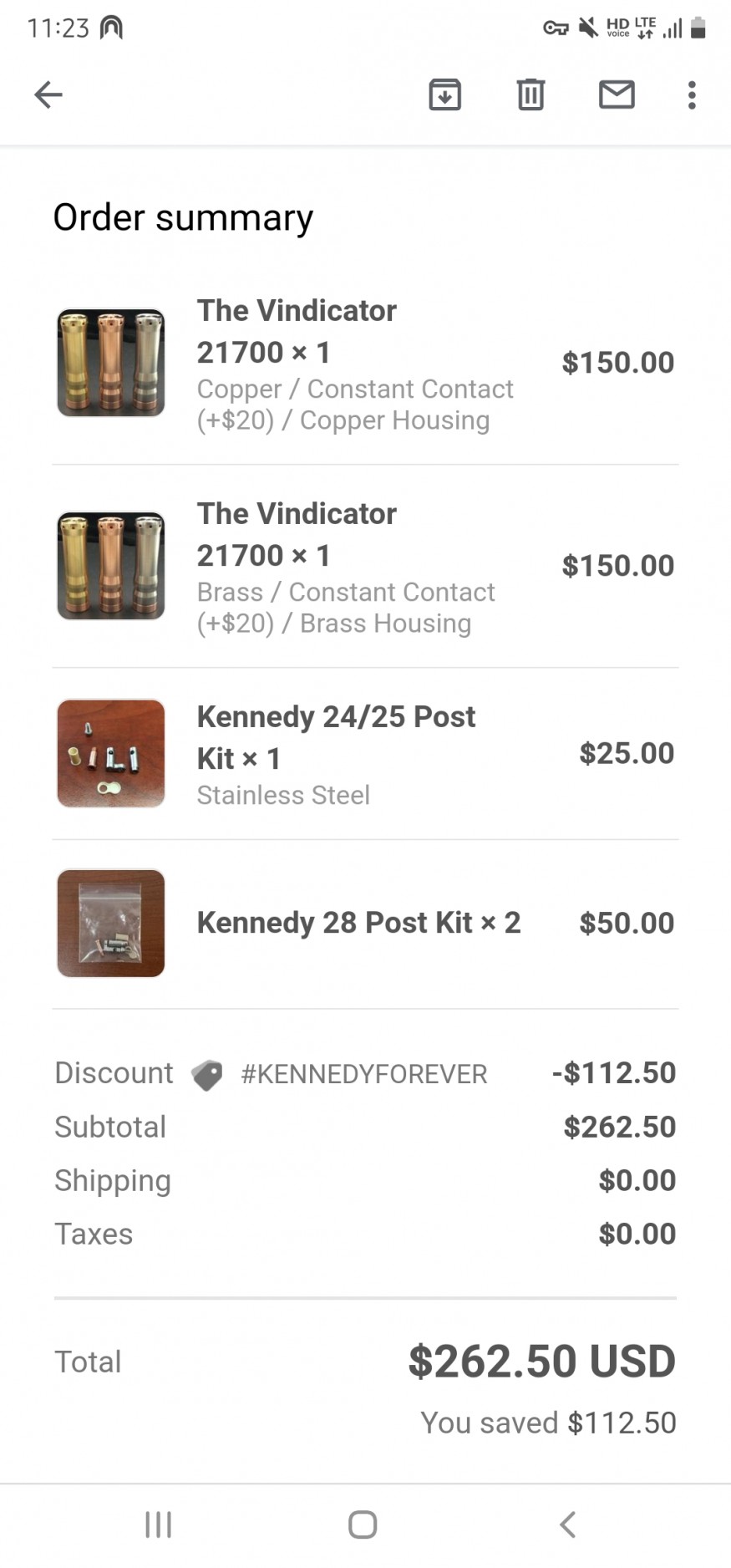Archive this email with the archive icon
This screenshot has height=1568, width=731.
[x=444, y=95]
